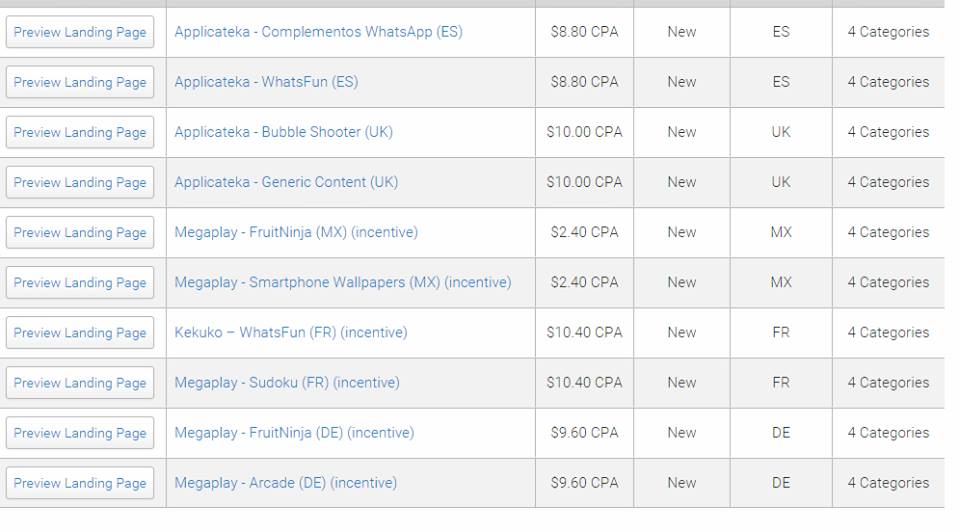Preview landing page for Generic Content (UK)
This screenshot has height=532, width=960.
[80, 182]
